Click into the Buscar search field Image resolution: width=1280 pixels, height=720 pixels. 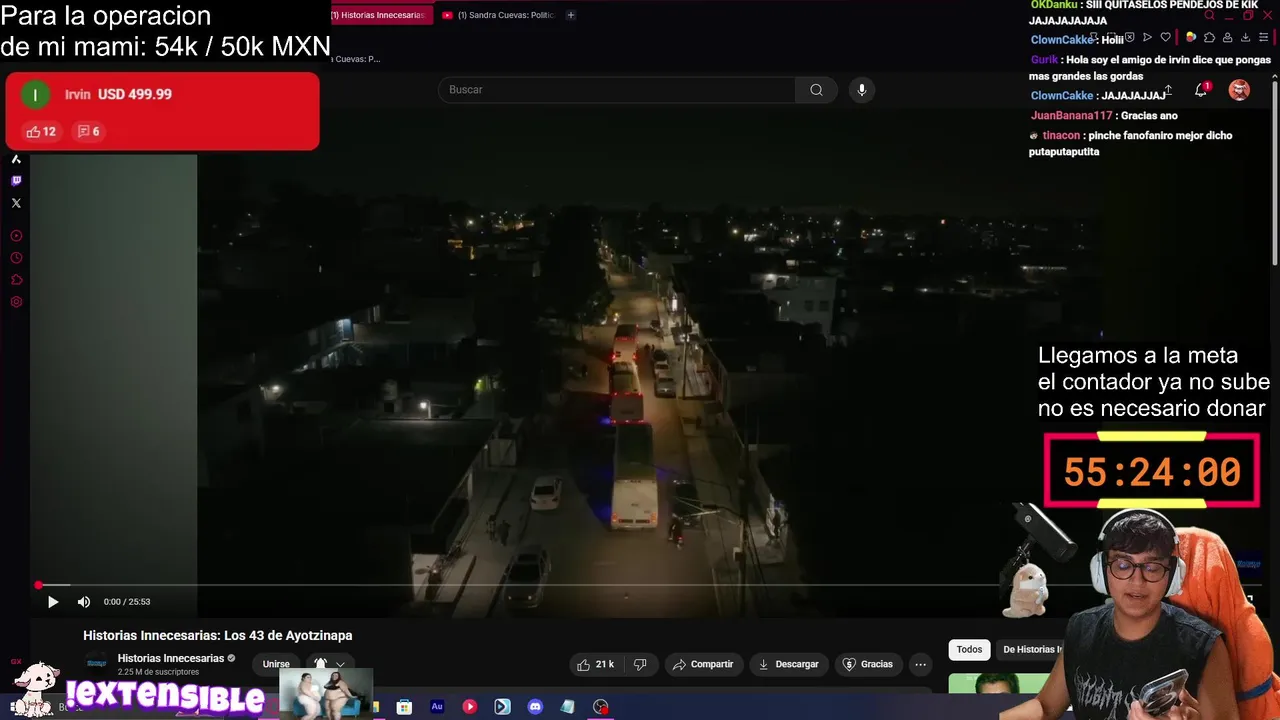(x=617, y=90)
